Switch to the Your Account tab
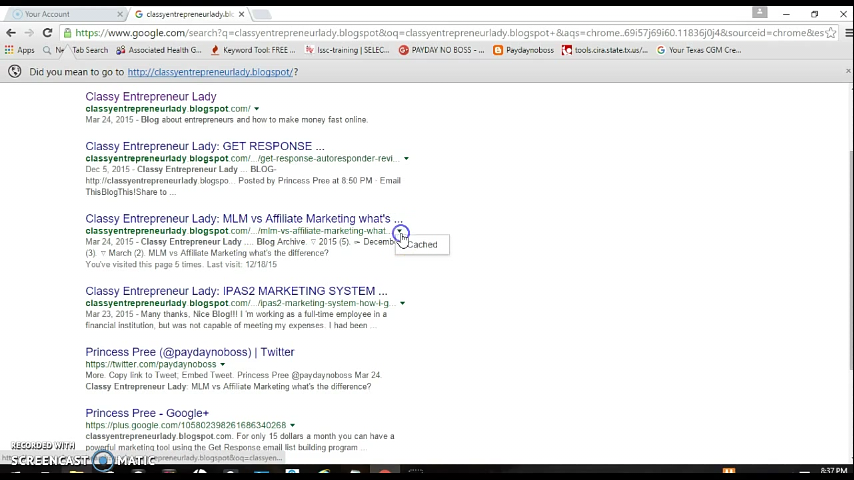The width and height of the screenshot is (854, 480). pos(64,14)
